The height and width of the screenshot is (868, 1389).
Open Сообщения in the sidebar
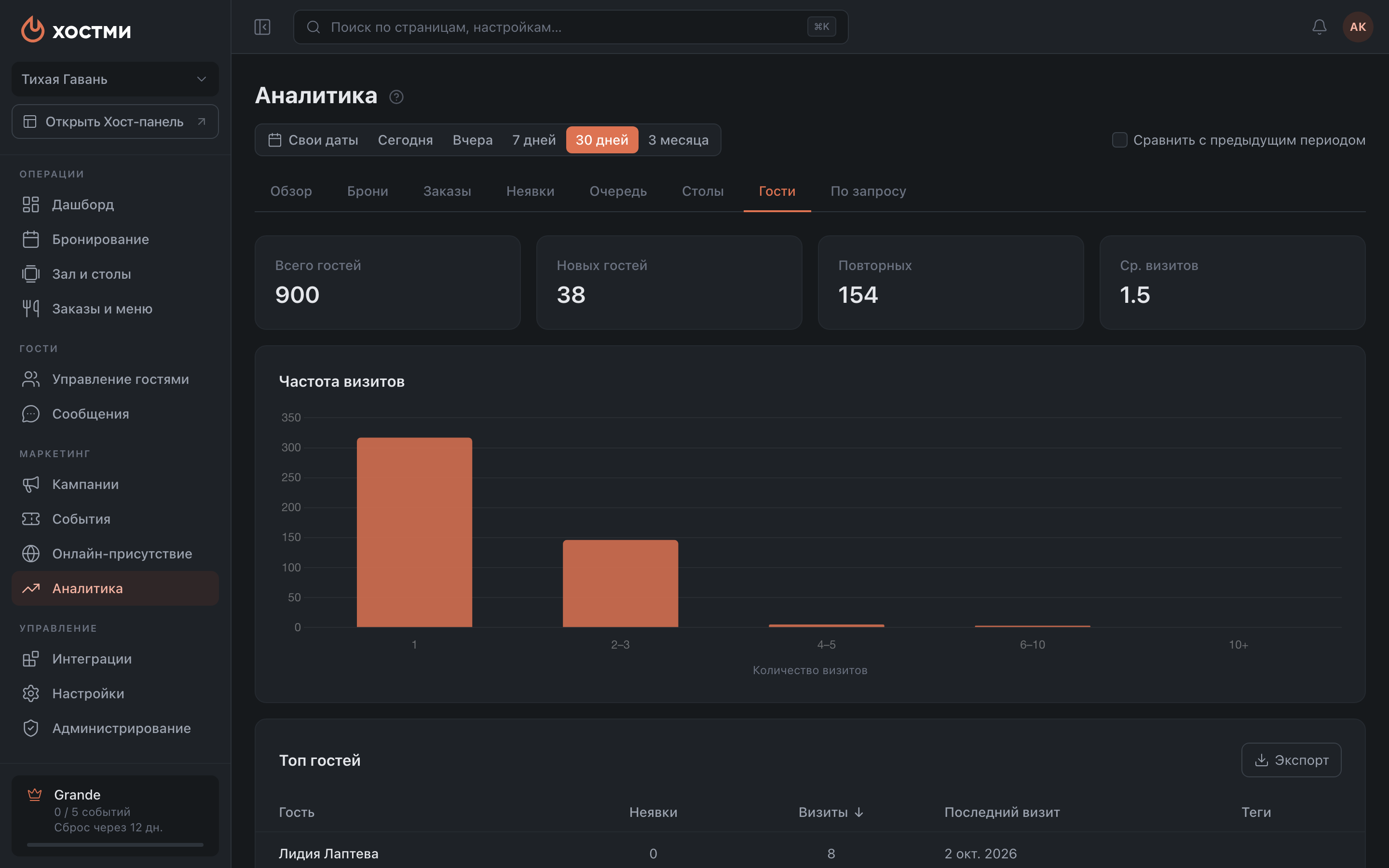click(115, 414)
